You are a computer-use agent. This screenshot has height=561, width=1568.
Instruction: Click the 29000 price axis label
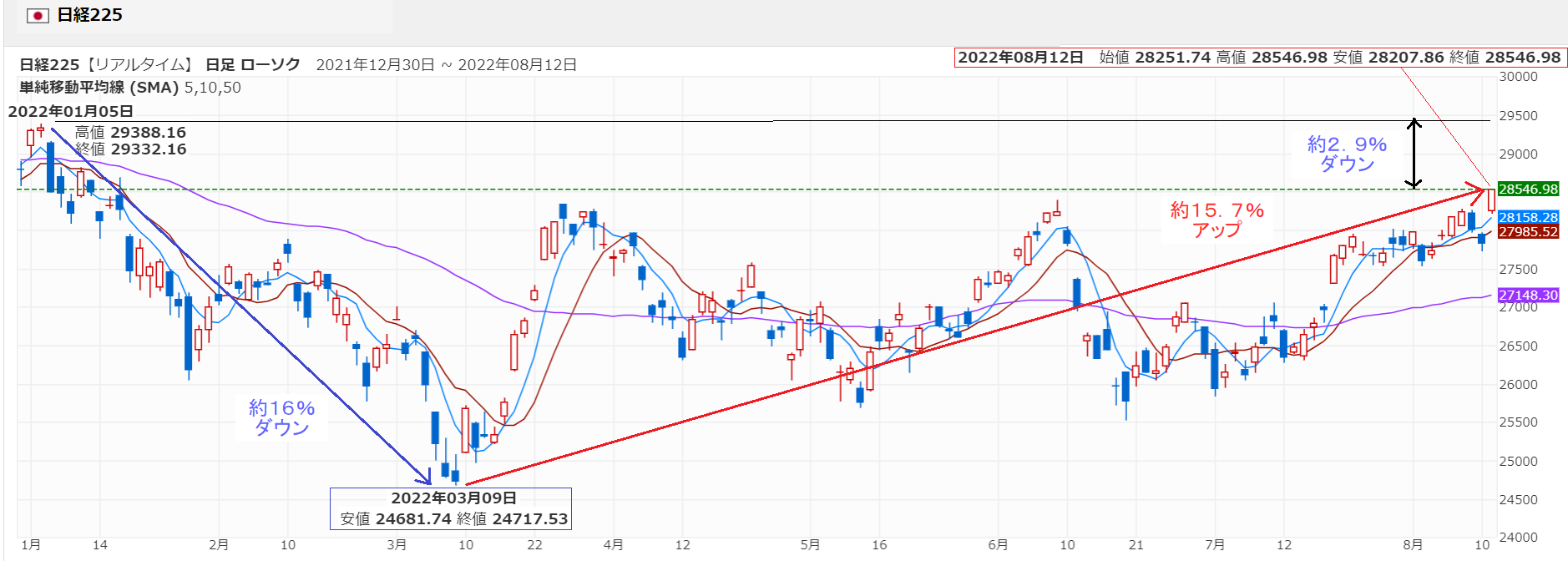tap(1518, 154)
